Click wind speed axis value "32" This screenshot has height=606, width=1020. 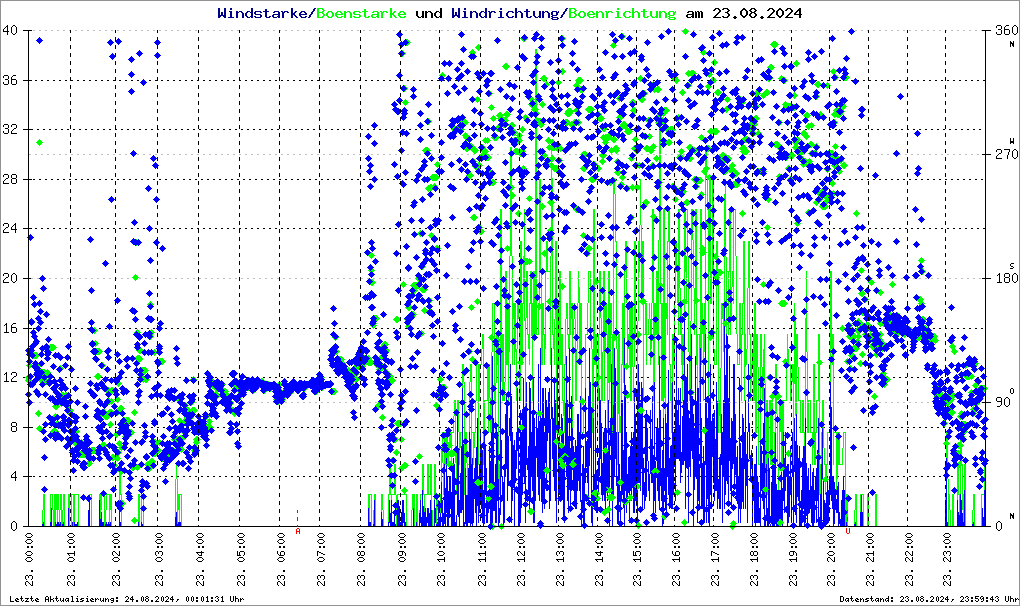(x=10, y=129)
